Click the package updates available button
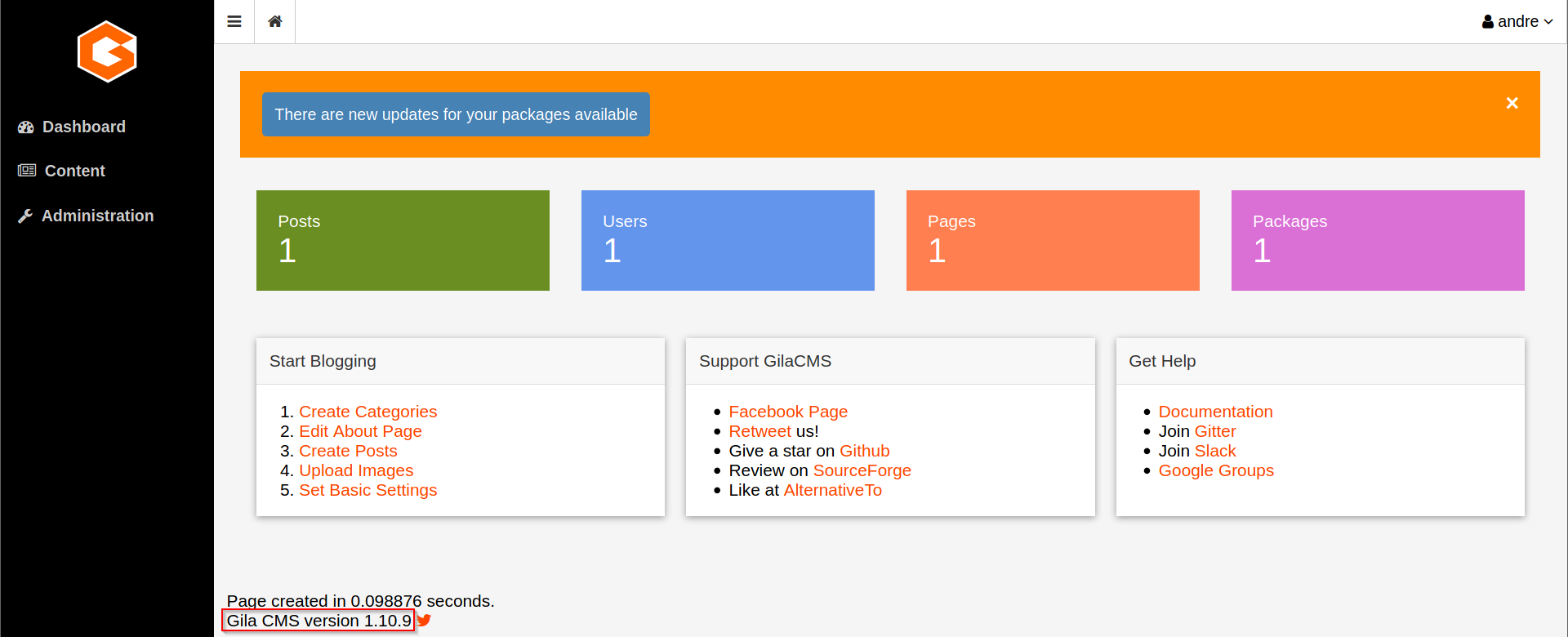1568x637 pixels. pos(456,114)
